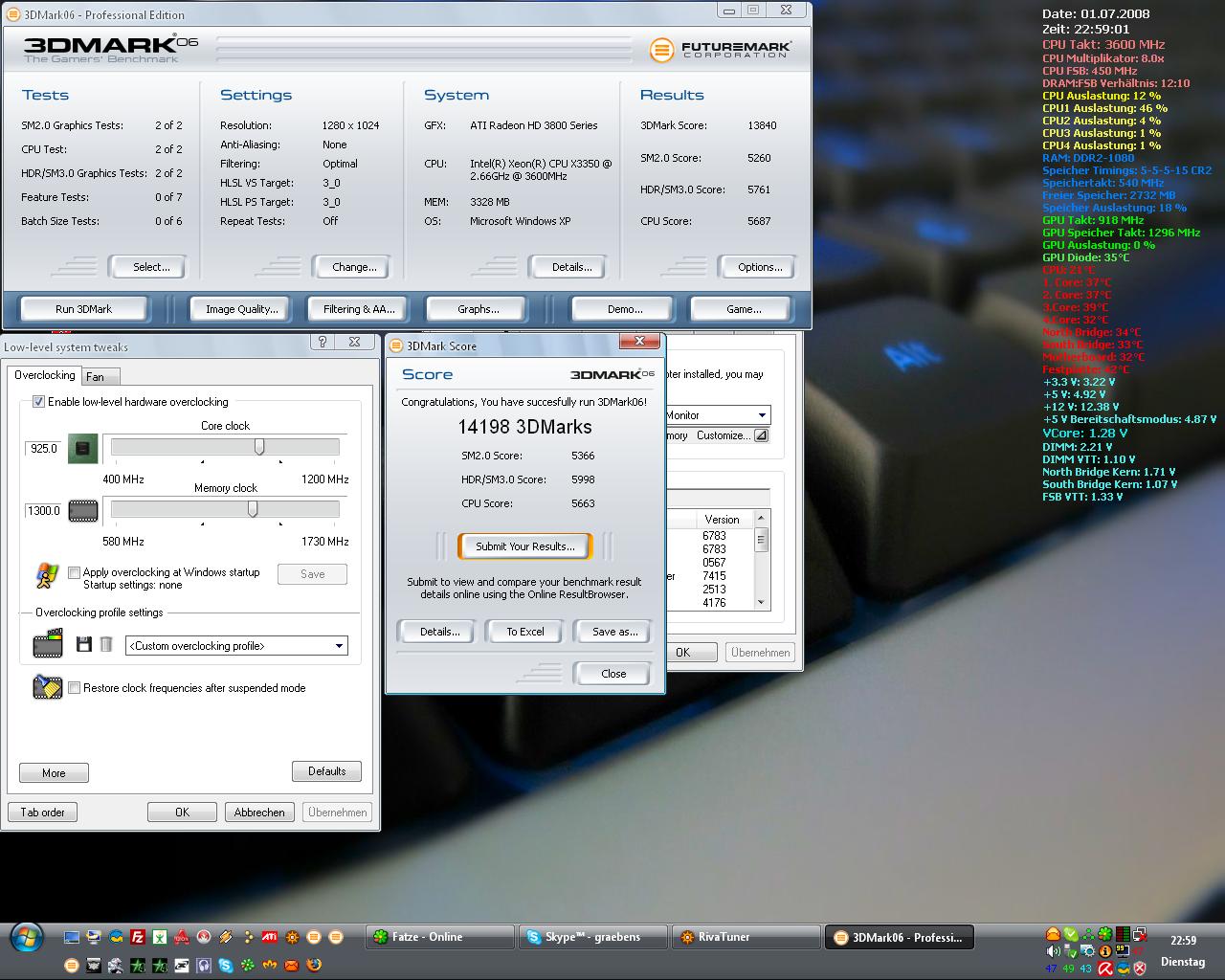This screenshot has height=980, width=1225.
Task: Check Restore clock frequencies after suspended mode
Action: coord(74,687)
